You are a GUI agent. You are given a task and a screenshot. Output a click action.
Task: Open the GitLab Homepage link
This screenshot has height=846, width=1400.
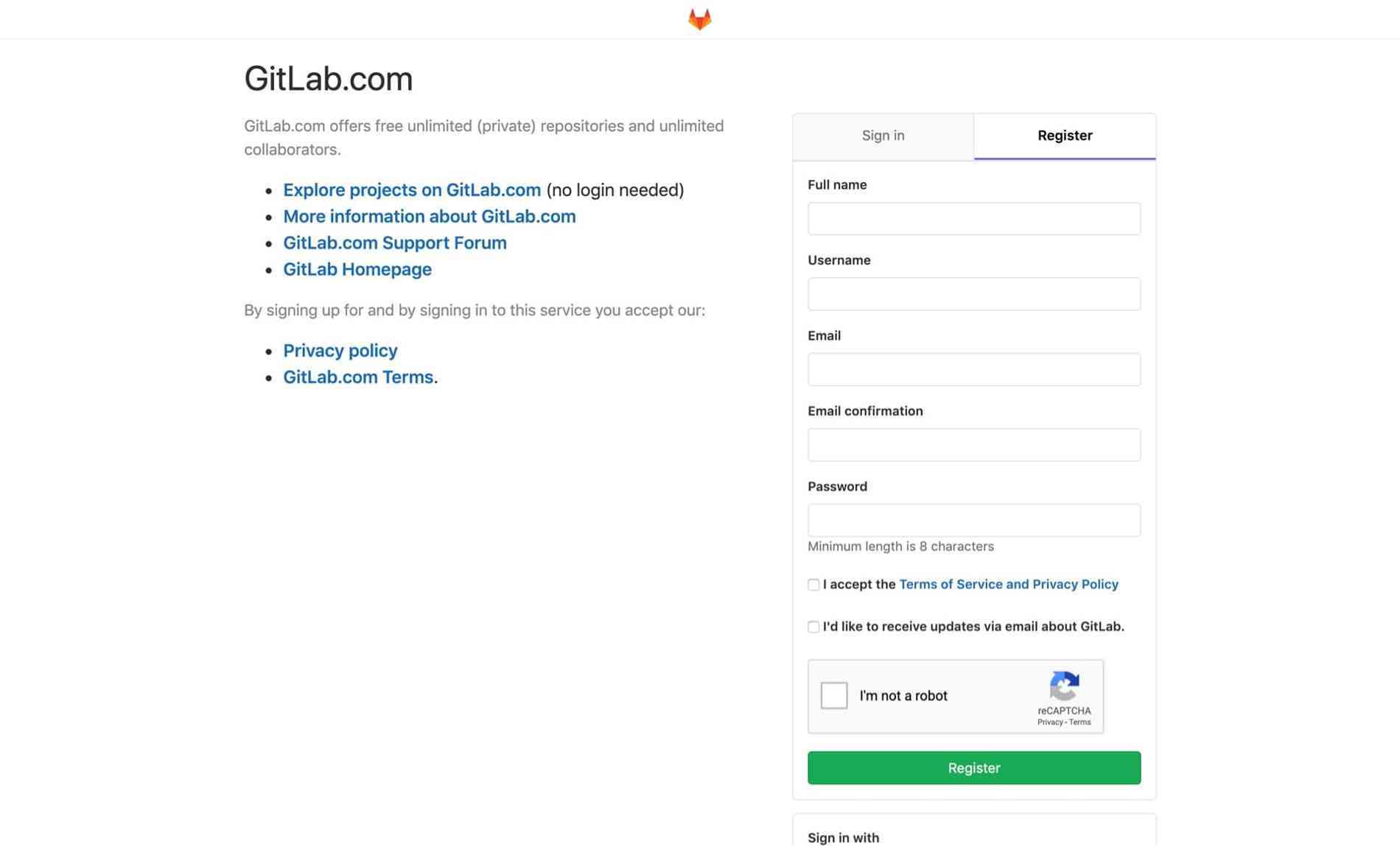(357, 269)
